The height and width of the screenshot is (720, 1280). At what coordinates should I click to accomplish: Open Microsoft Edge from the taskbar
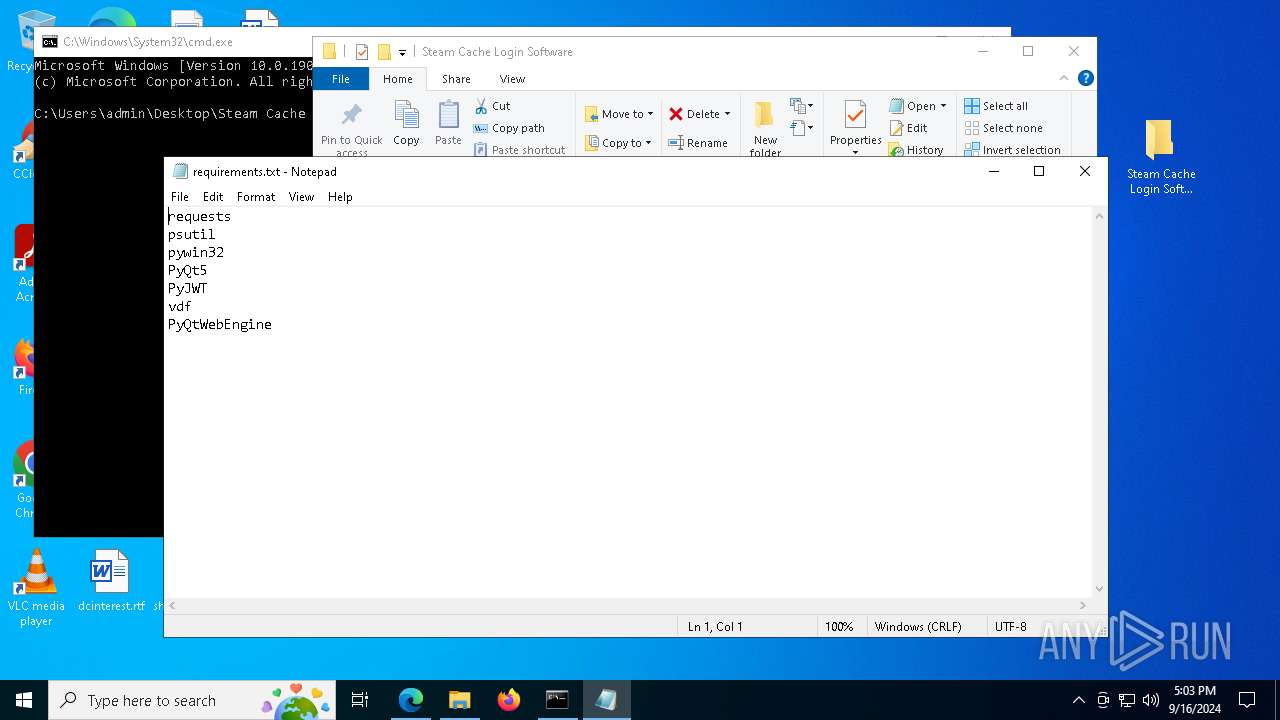(411, 700)
